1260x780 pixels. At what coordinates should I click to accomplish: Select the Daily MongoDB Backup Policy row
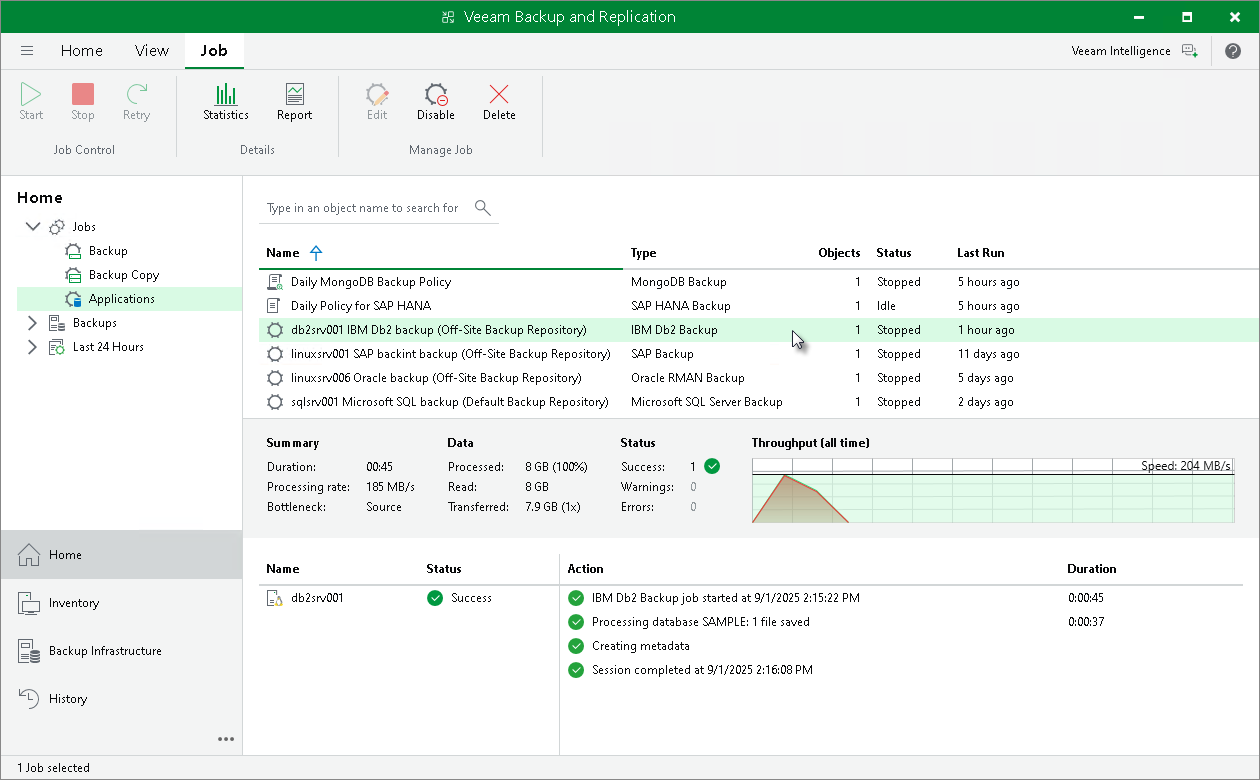coord(371,282)
